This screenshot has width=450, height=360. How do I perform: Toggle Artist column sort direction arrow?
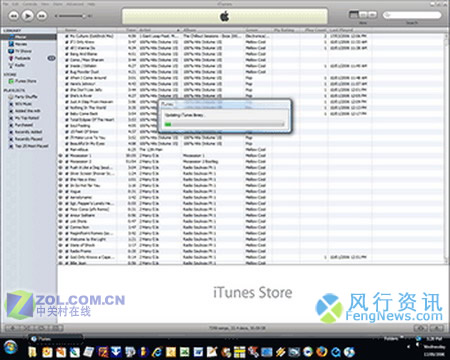pyautogui.click(x=178, y=30)
